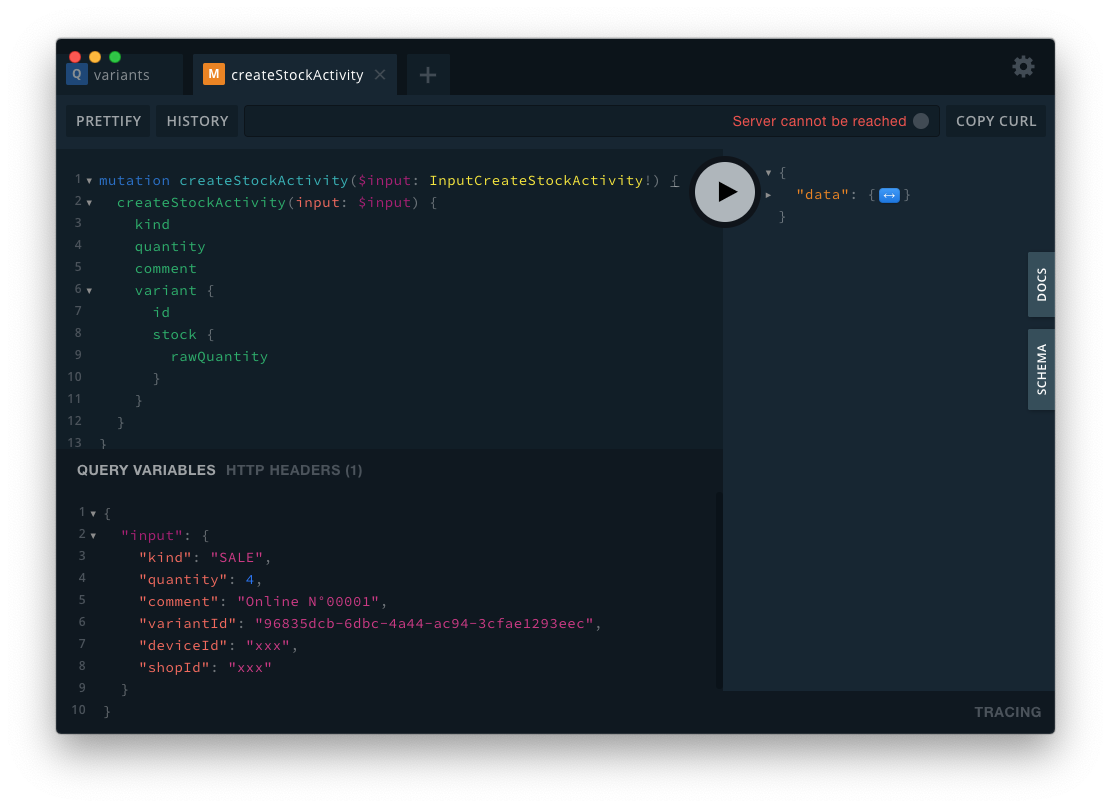The width and height of the screenshot is (1111, 808).
Task: Select the createStockActivity tab
Action: pyautogui.click(x=297, y=74)
